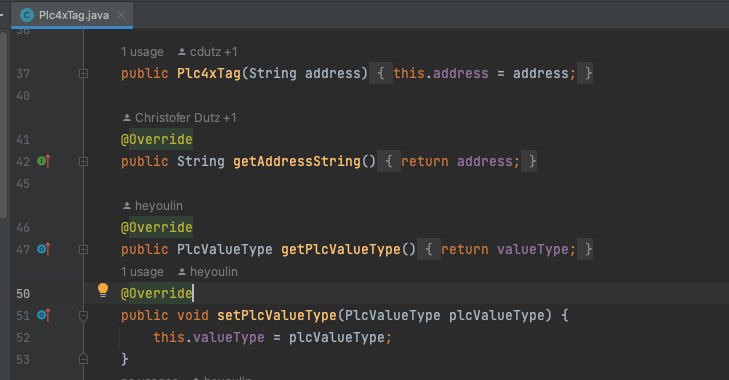Open the cdutz +1 author inlay hint
This screenshot has height=380, width=729.
point(208,52)
